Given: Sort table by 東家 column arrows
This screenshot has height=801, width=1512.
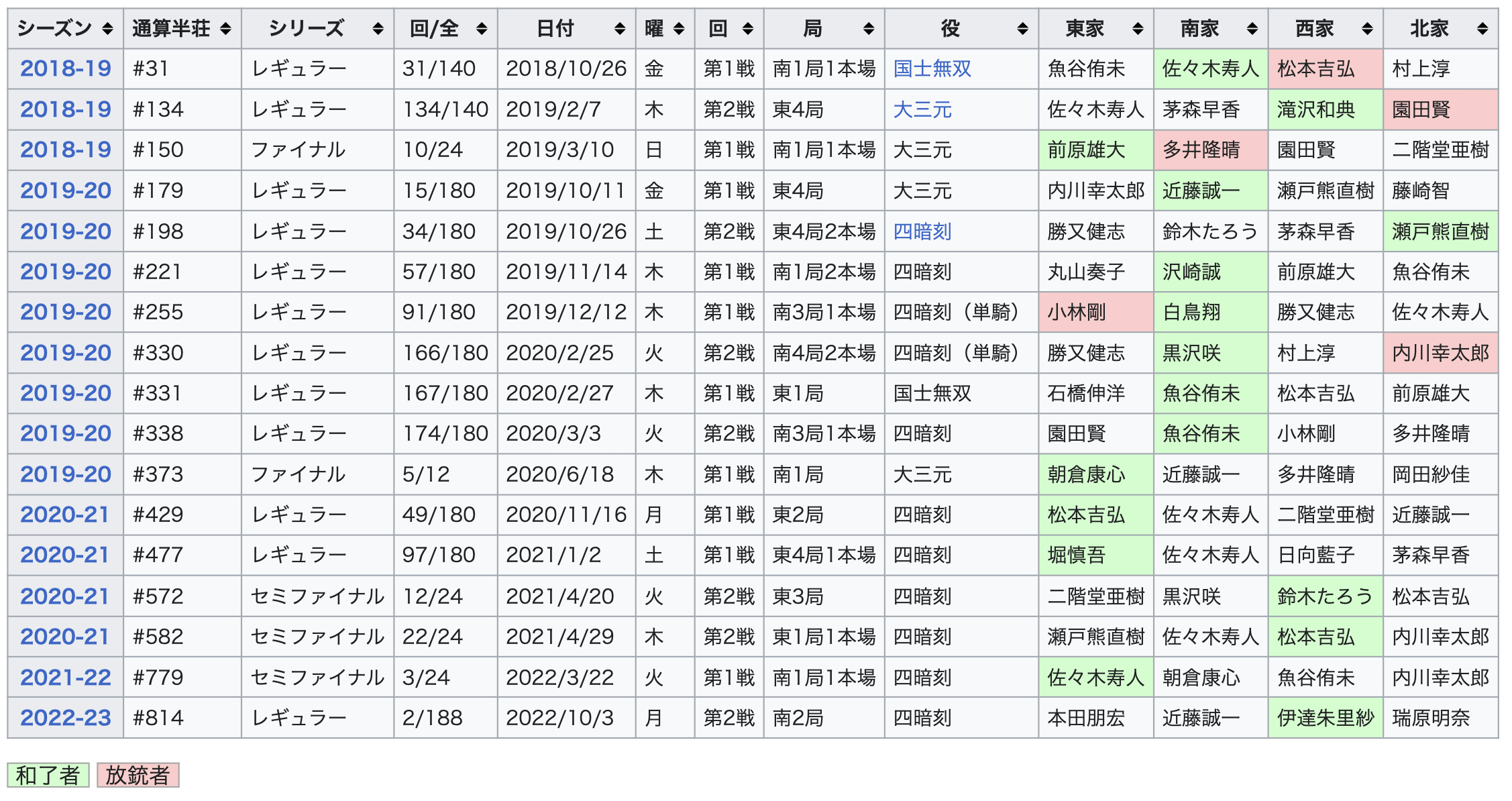Looking at the screenshot, I should coord(1138,29).
